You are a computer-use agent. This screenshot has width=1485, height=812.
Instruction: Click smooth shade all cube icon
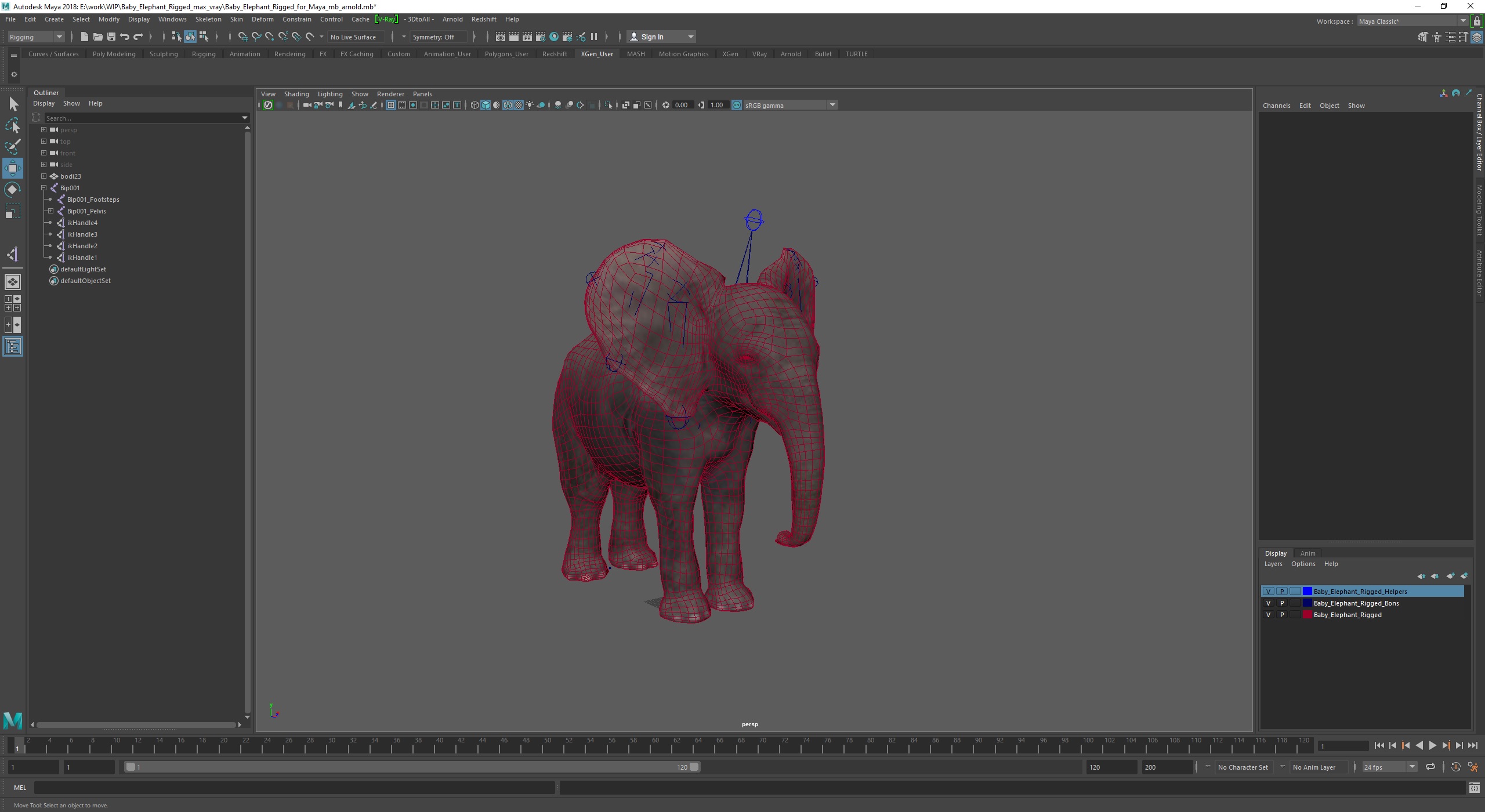(486, 105)
